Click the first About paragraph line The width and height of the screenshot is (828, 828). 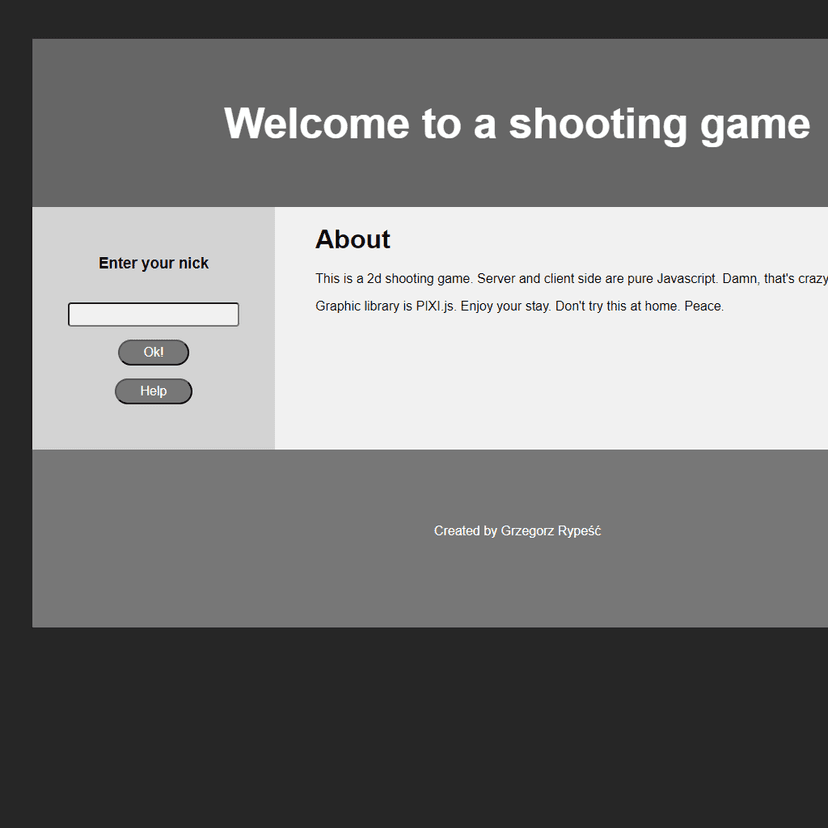click(560, 278)
